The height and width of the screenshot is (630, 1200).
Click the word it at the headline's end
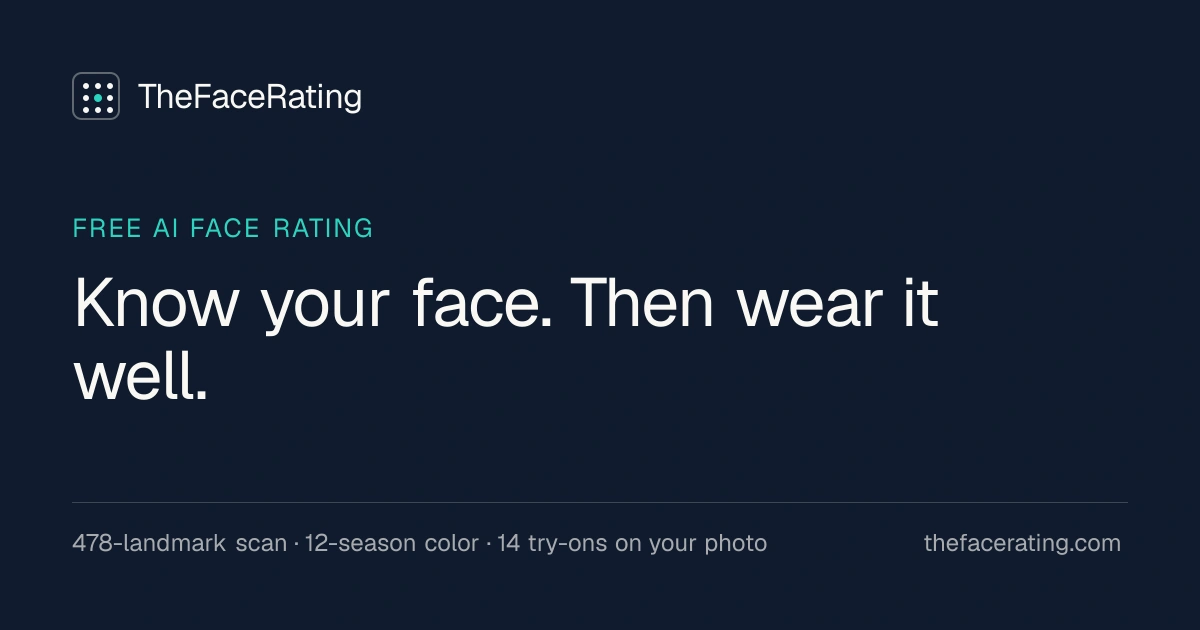point(920,302)
